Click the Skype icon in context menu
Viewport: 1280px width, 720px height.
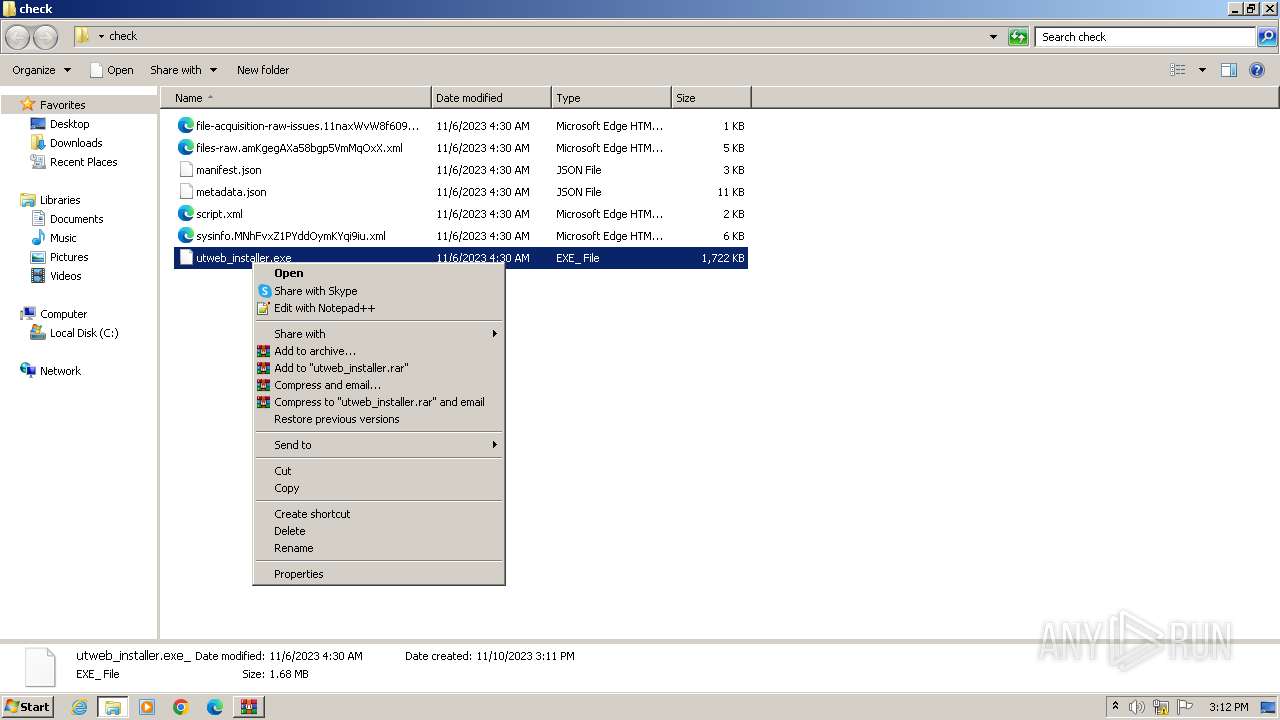264,291
